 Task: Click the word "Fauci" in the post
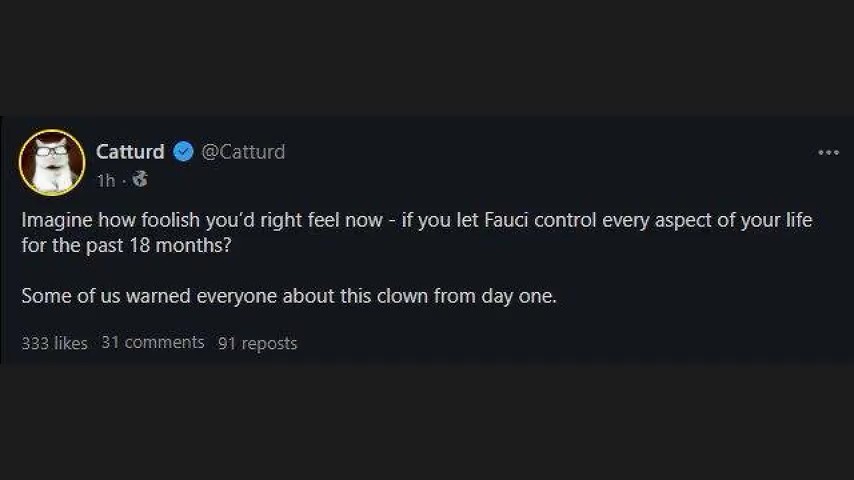tap(507, 220)
